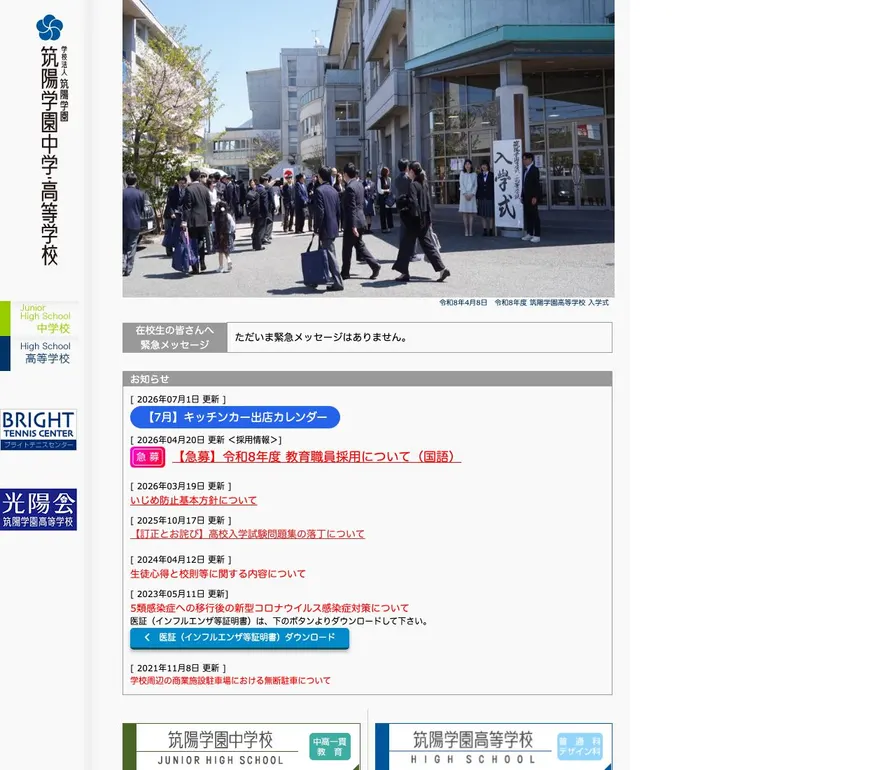Open 【急募】令和8年度 教育職員採用について link

pos(317,457)
